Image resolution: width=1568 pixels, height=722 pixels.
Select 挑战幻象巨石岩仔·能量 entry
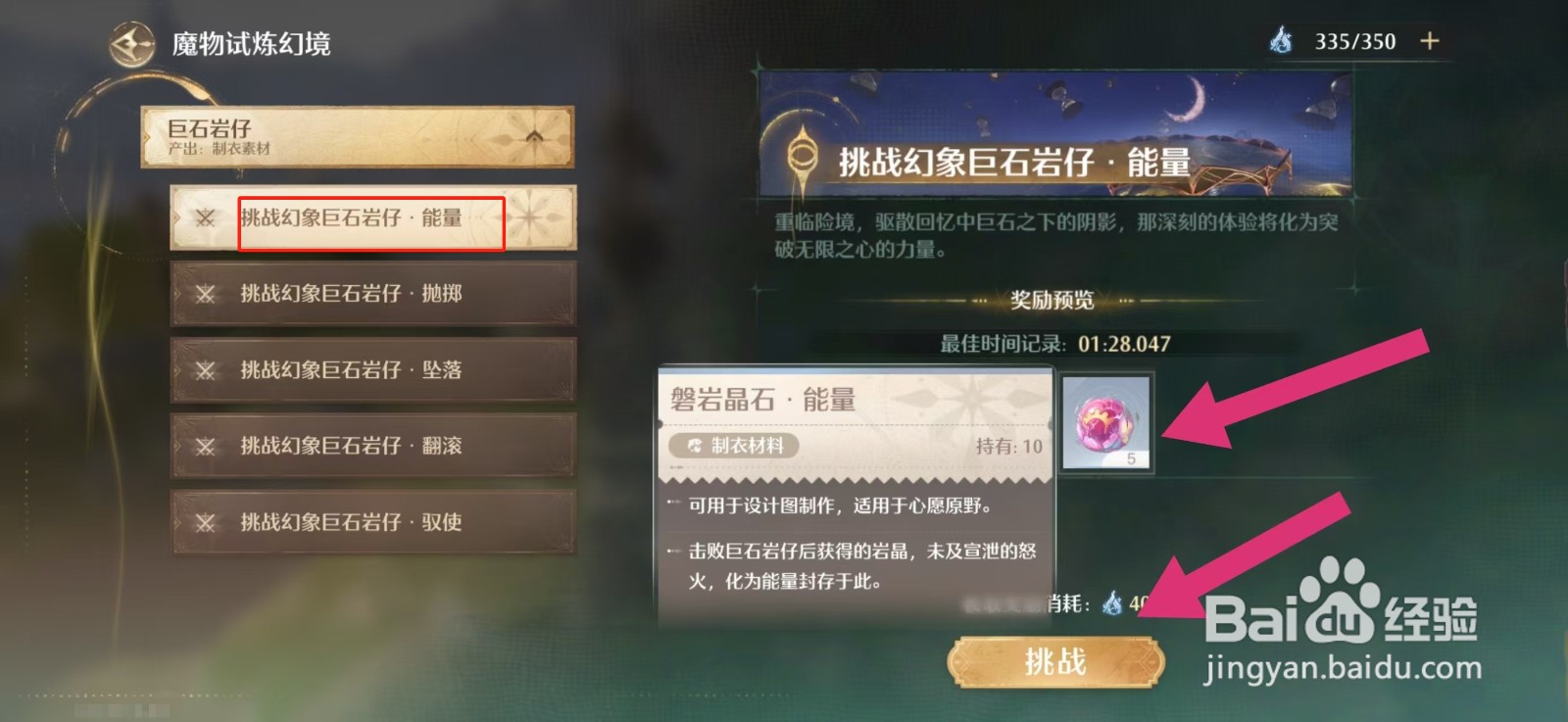tap(373, 217)
